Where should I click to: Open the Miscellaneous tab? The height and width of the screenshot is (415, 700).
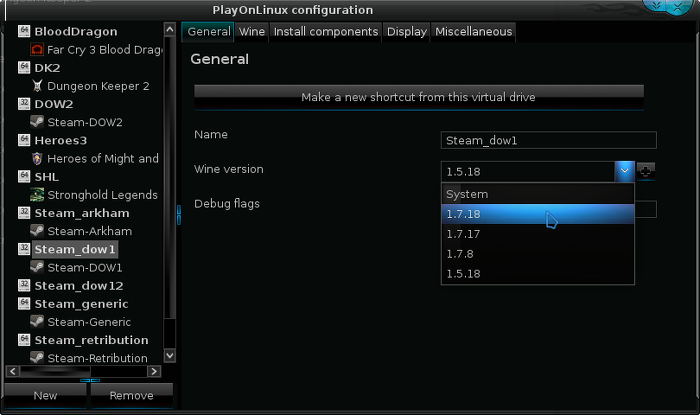[473, 32]
